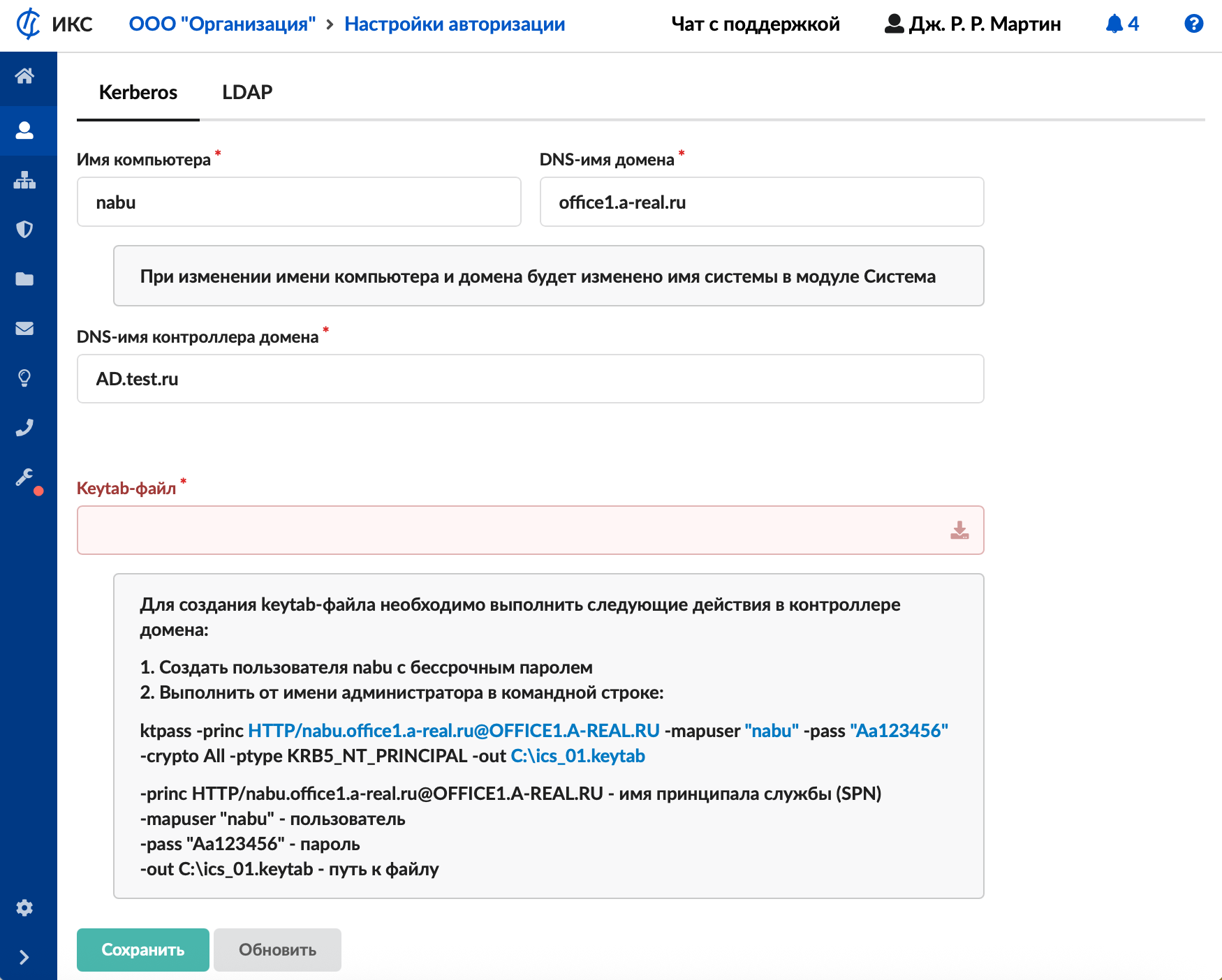
Task: Open the home icon in sidebar
Action: coord(25,76)
